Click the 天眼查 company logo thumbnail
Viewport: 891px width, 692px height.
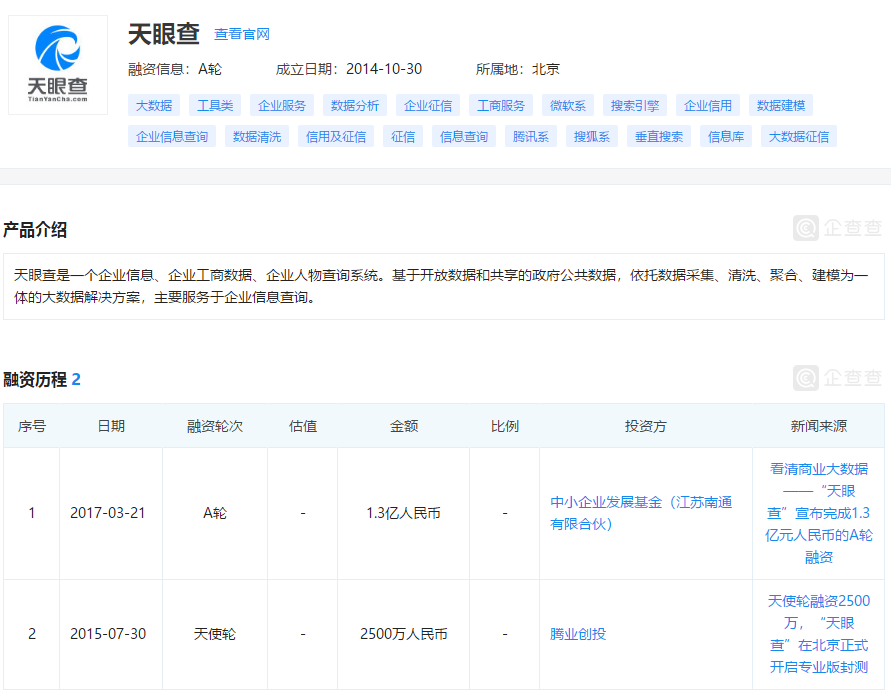pos(58,65)
